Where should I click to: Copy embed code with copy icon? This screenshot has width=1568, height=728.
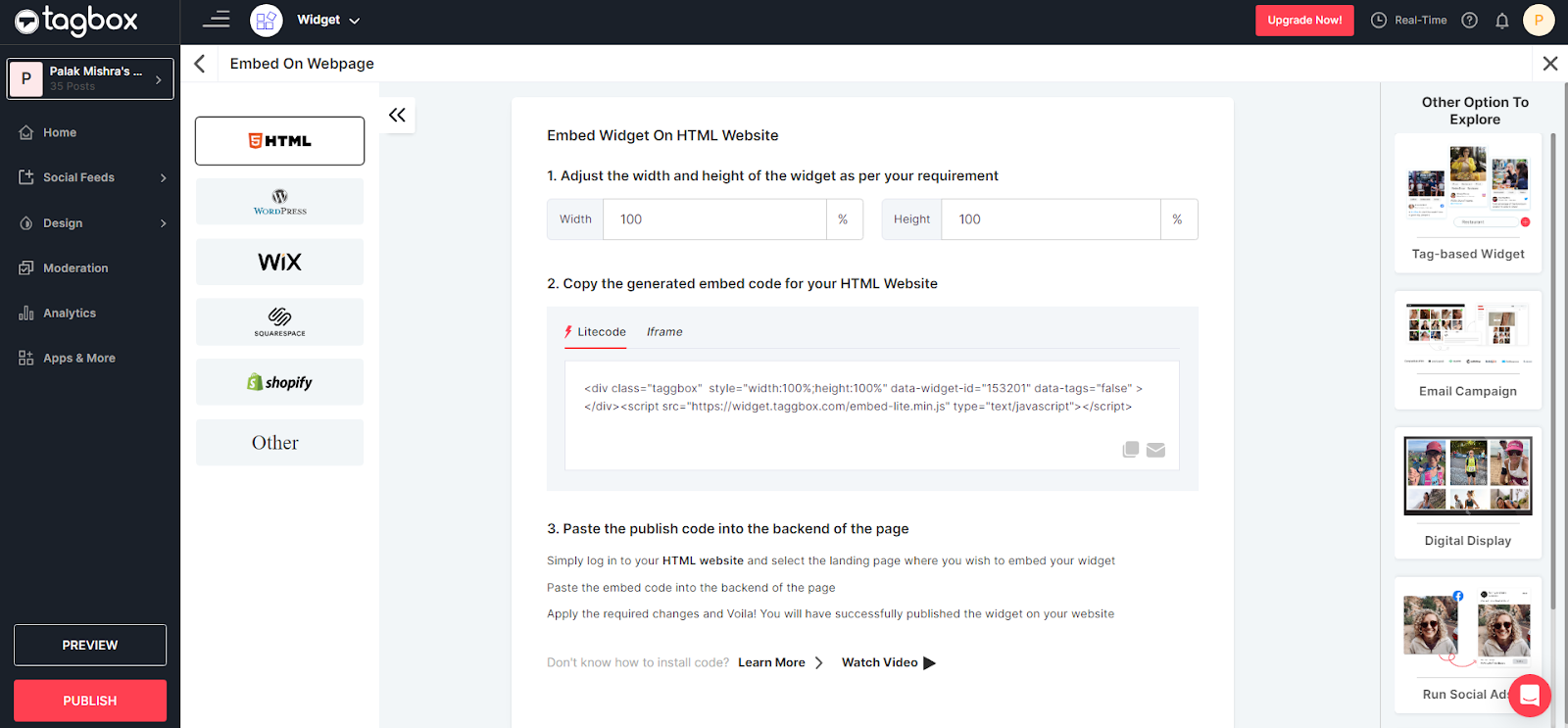[x=1131, y=450]
